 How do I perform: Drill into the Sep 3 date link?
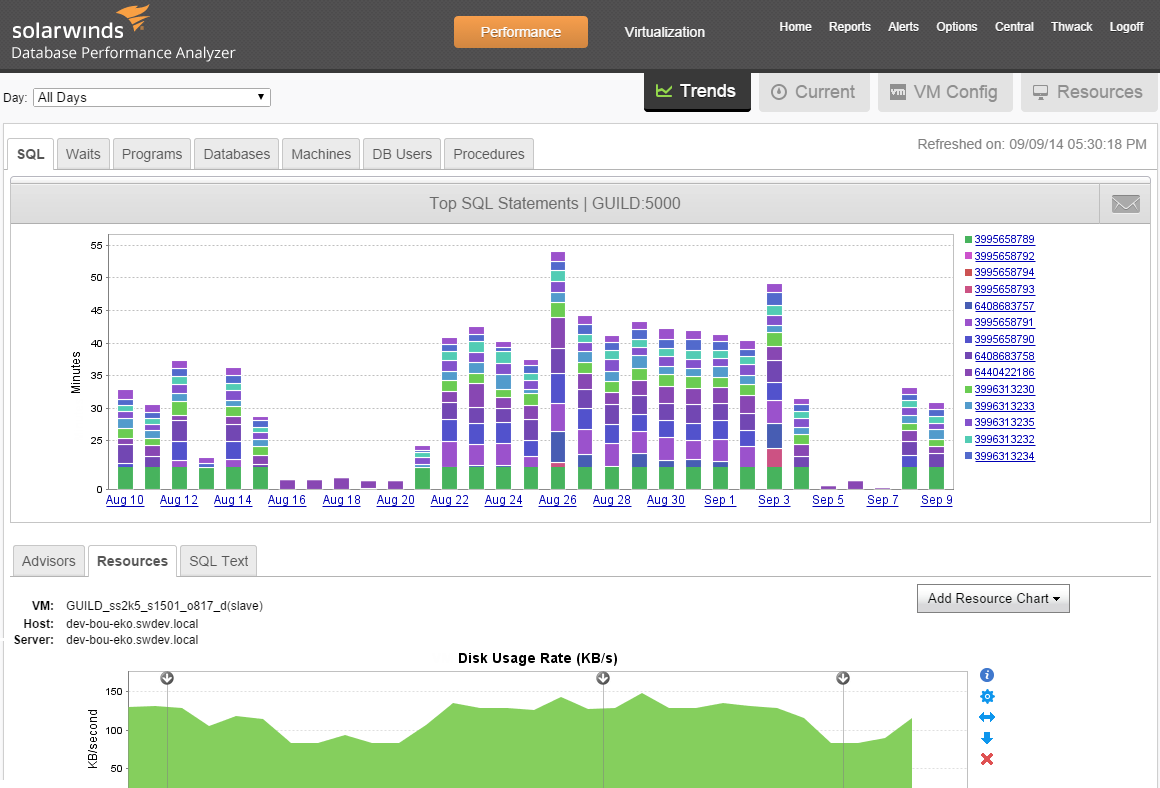coord(774,499)
